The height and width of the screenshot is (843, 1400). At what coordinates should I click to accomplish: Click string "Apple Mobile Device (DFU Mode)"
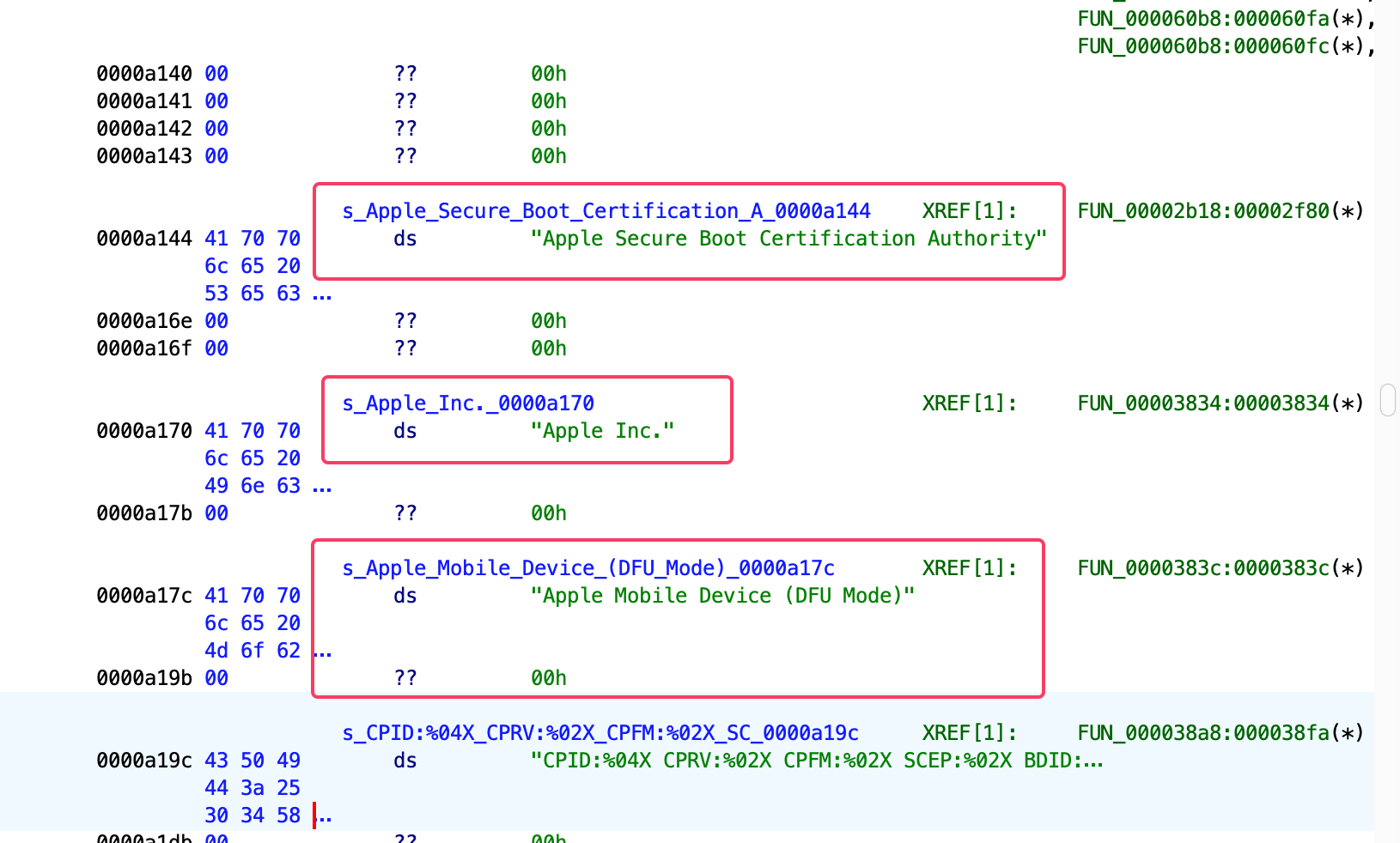pyautogui.click(x=722, y=596)
